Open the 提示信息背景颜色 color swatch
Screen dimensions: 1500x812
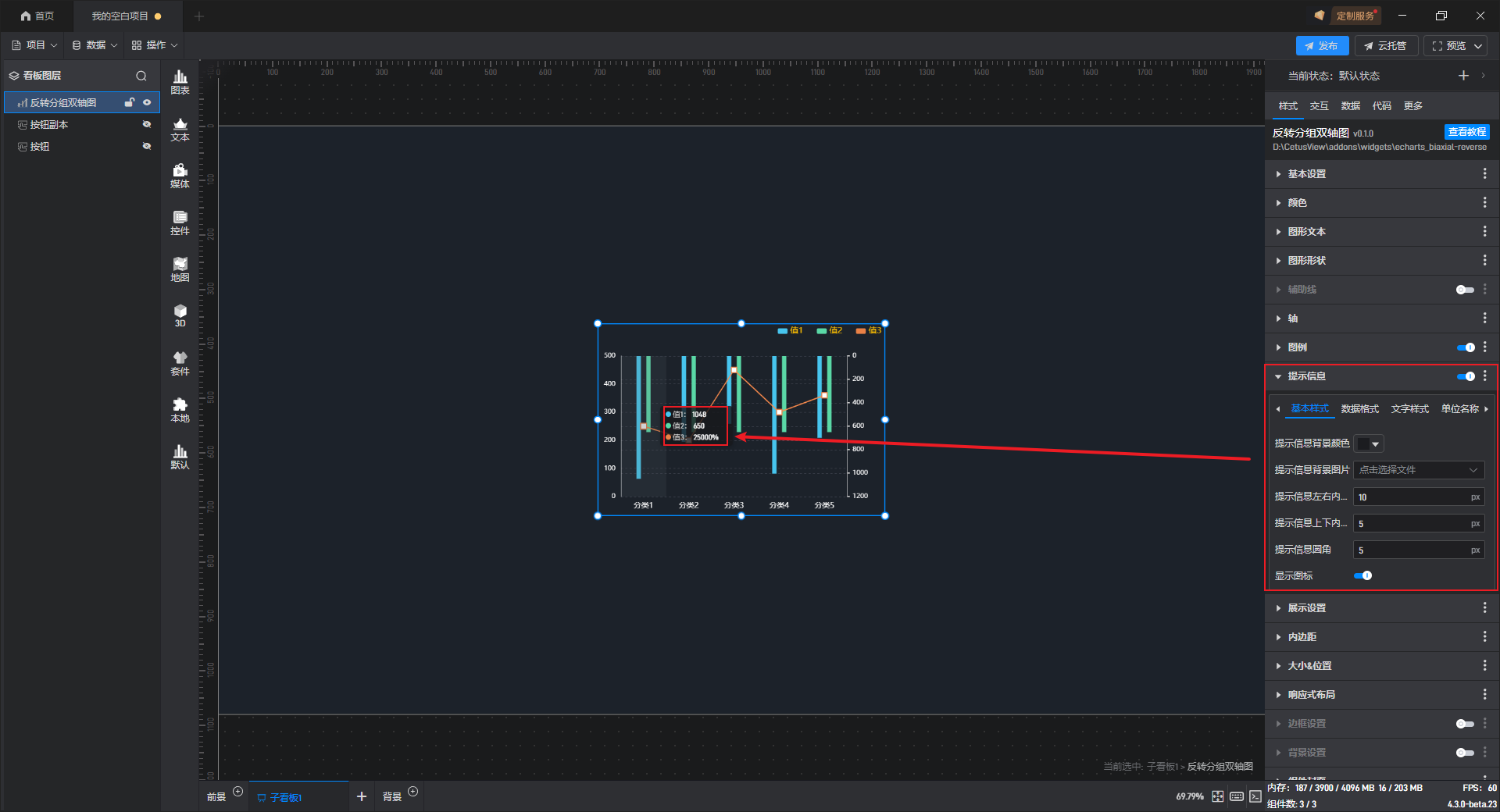[1368, 443]
